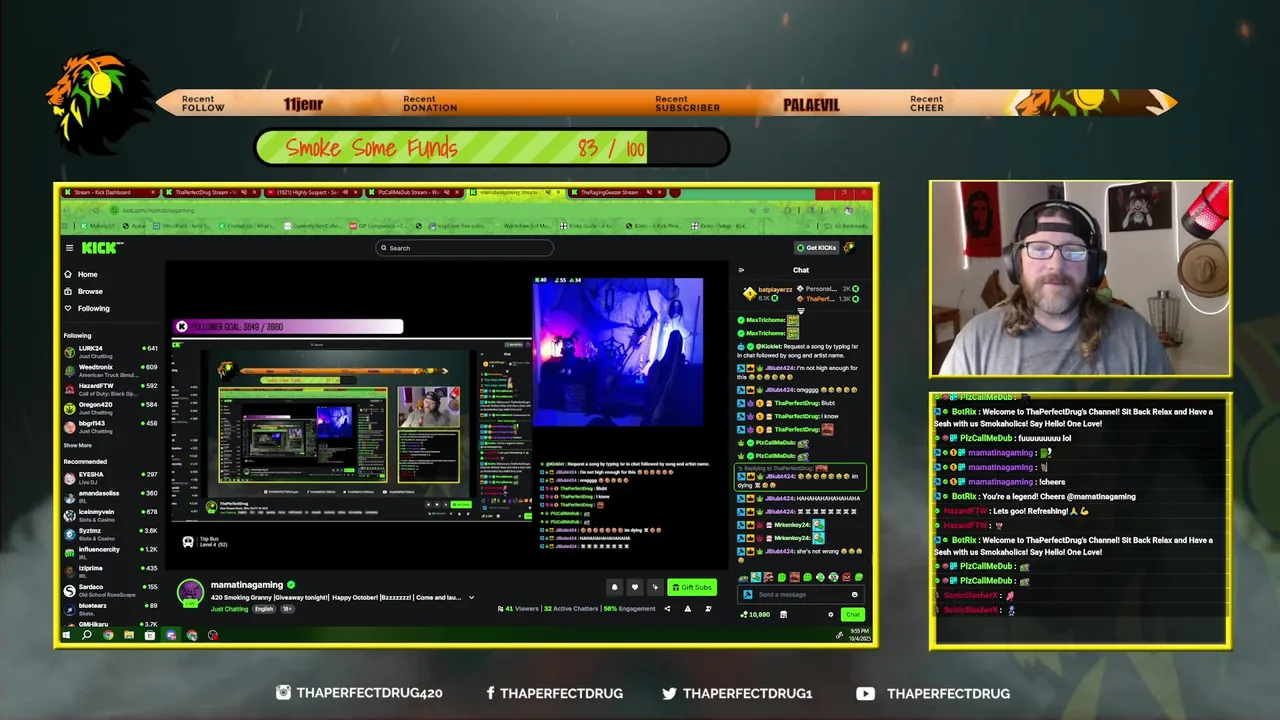The width and height of the screenshot is (1280, 720).
Task: Go to Home in the Kick sidebar
Action: point(81,274)
